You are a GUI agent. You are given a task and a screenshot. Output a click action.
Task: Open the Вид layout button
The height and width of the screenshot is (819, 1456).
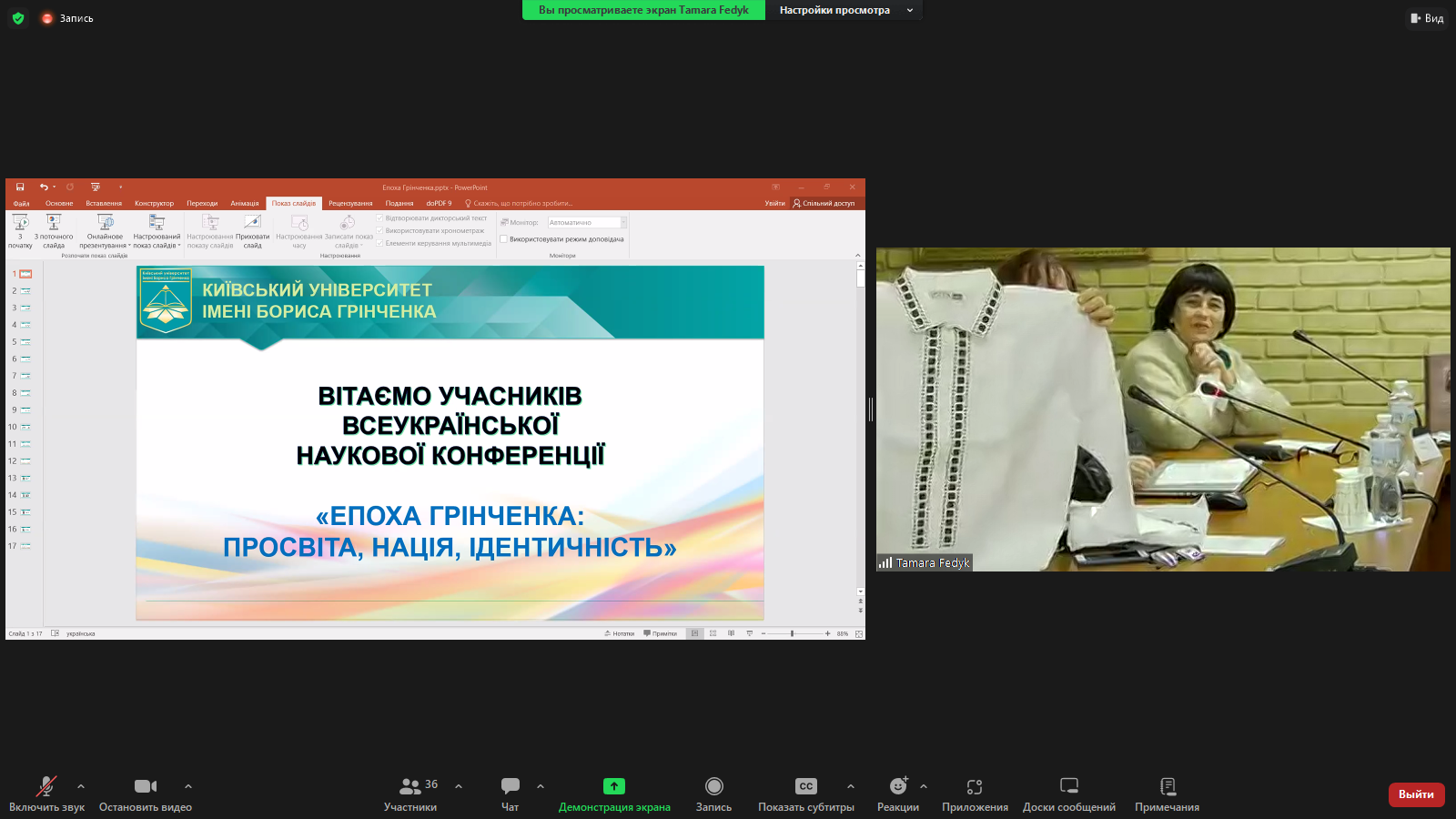point(1427,18)
